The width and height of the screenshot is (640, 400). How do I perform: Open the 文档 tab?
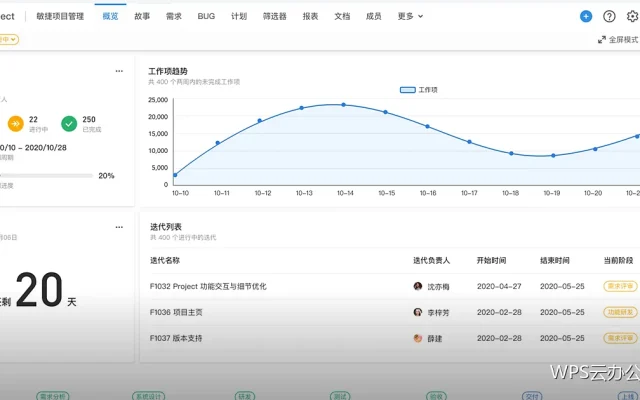coord(342,16)
